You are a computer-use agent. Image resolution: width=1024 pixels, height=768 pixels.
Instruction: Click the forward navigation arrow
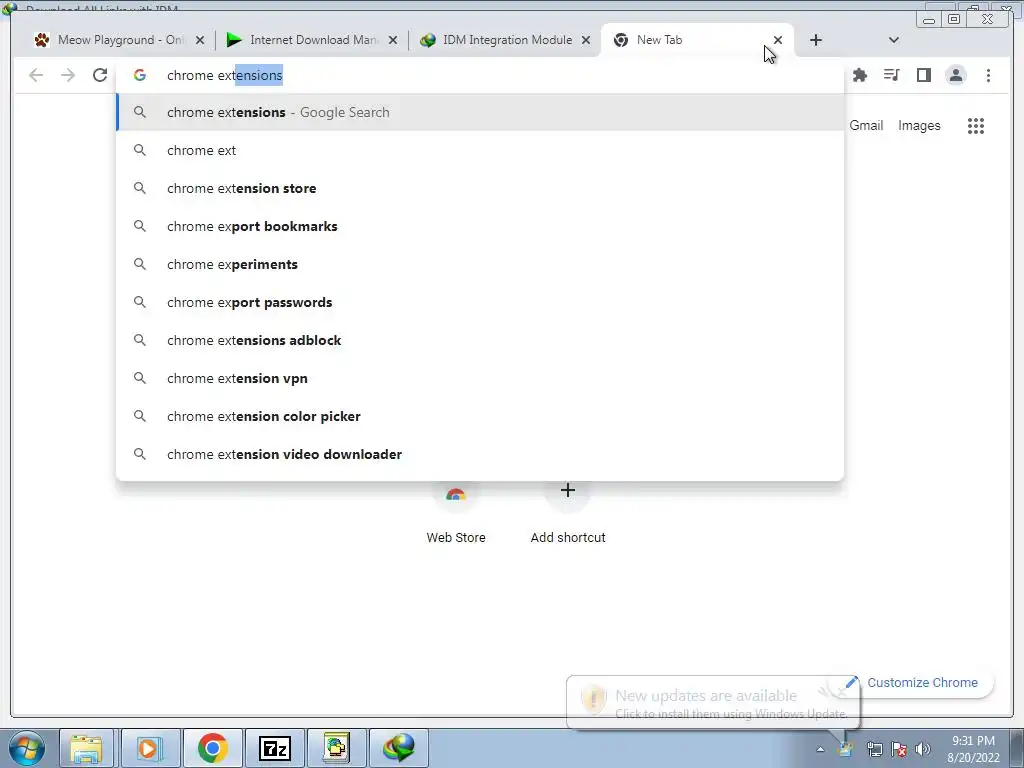click(x=68, y=75)
